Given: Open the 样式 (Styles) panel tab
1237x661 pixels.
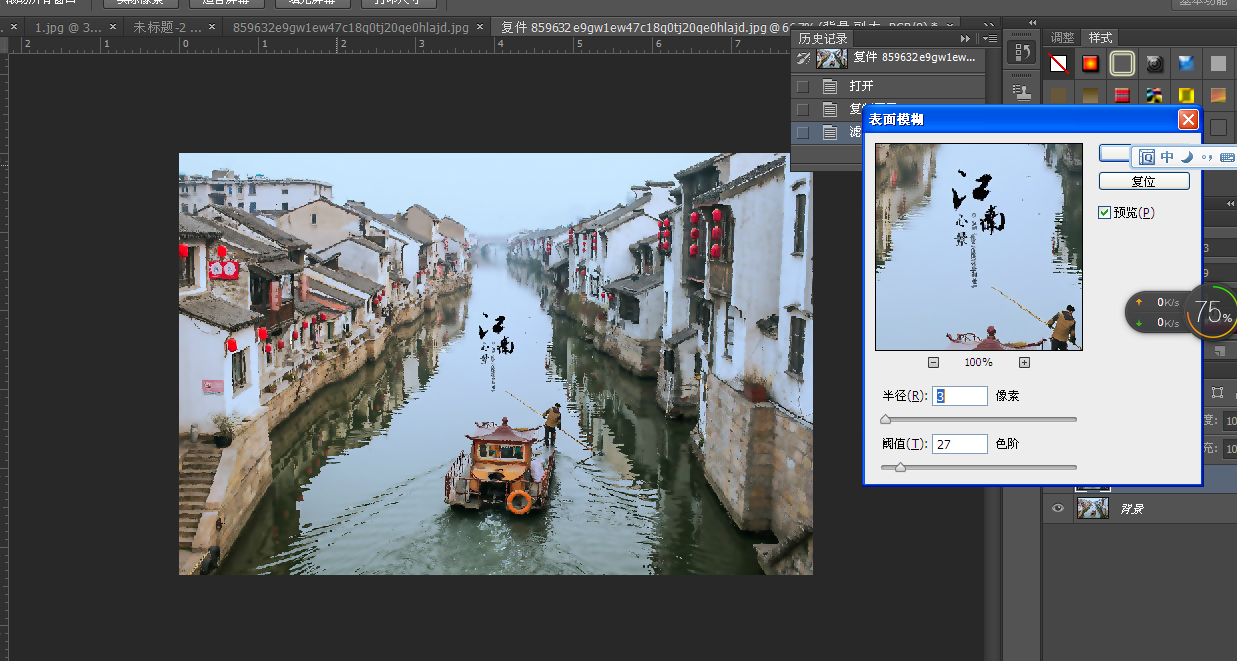Looking at the screenshot, I should pyautogui.click(x=1100, y=37).
